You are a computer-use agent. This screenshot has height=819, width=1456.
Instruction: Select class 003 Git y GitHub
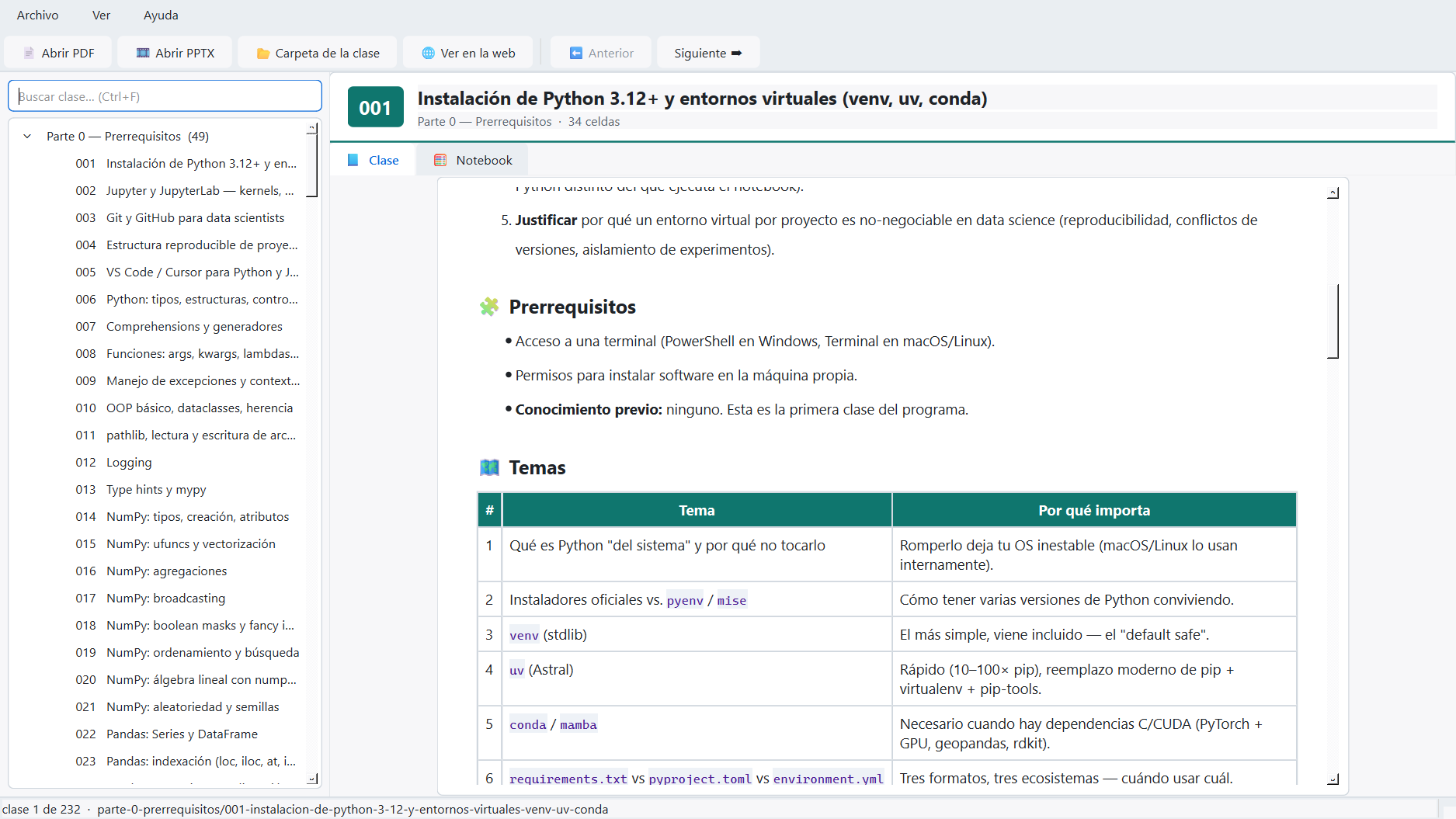coord(186,217)
